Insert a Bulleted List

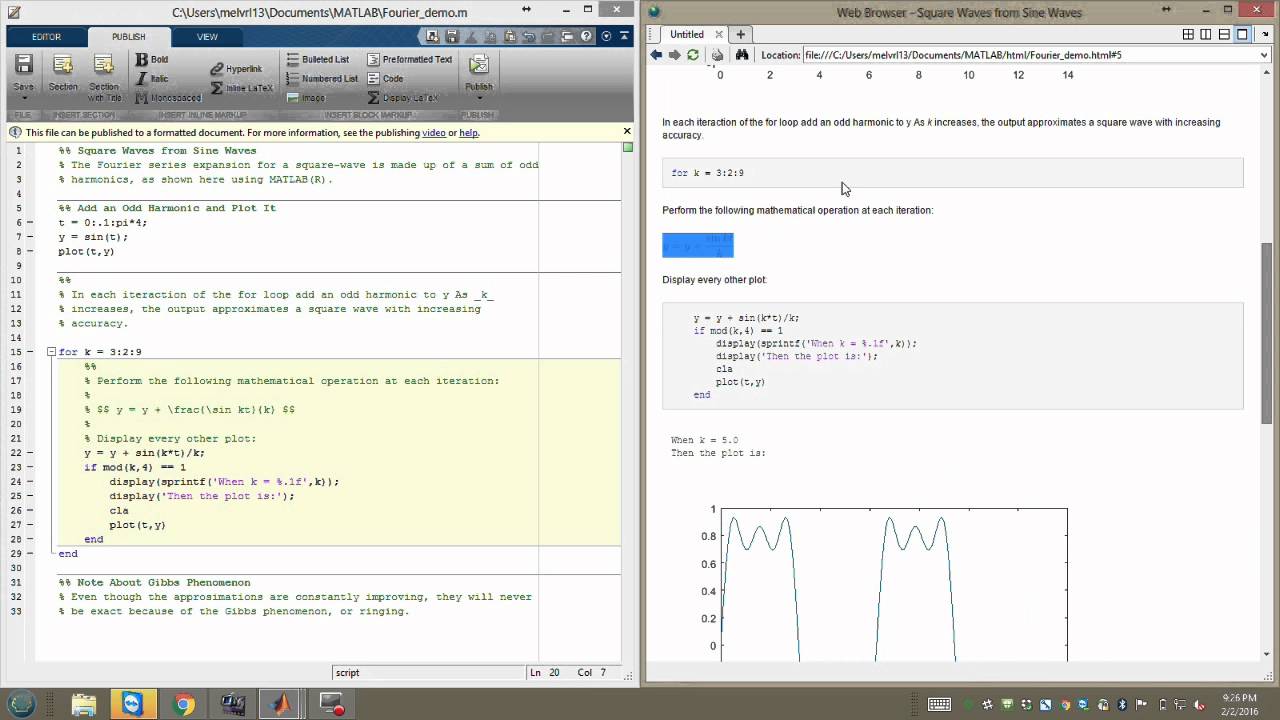tap(317, 60)
